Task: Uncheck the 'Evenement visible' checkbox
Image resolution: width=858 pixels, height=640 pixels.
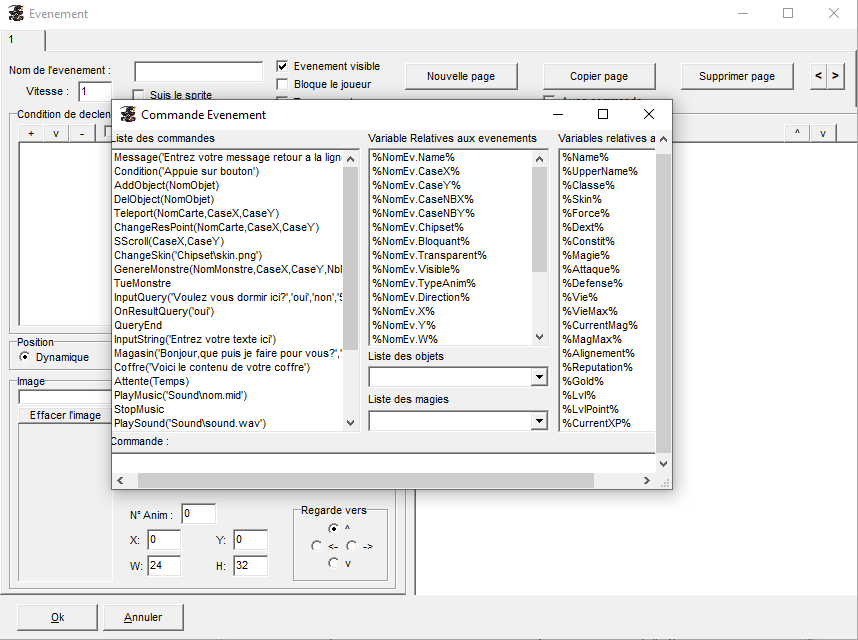Action: [283, 66]
